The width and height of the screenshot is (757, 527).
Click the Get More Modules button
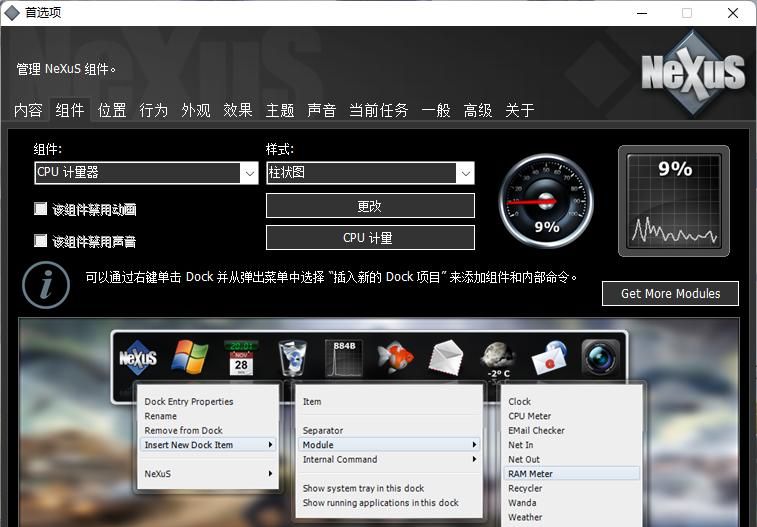(670, 293)
